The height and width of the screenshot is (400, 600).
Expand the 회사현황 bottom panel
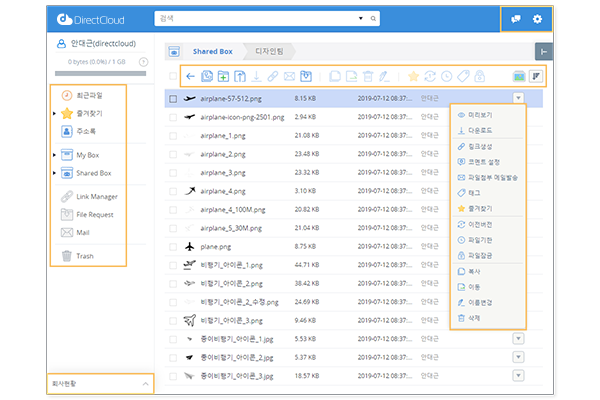point(100,384)
